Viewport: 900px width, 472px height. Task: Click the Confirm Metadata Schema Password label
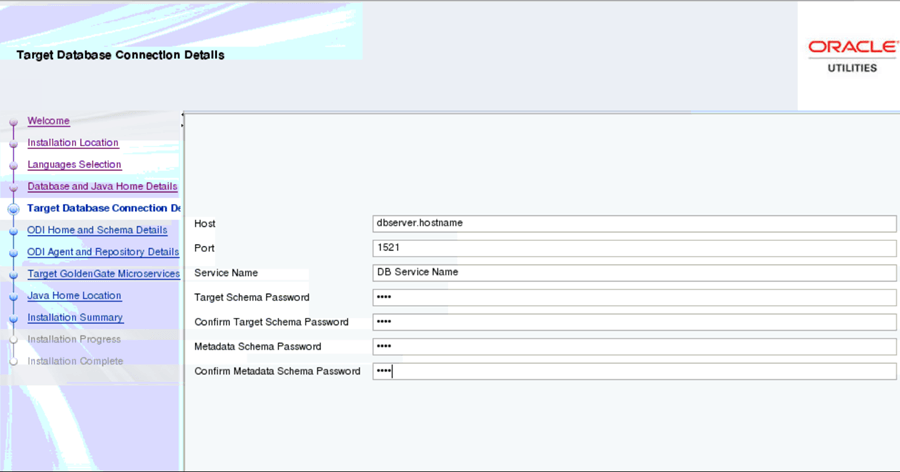277,372
